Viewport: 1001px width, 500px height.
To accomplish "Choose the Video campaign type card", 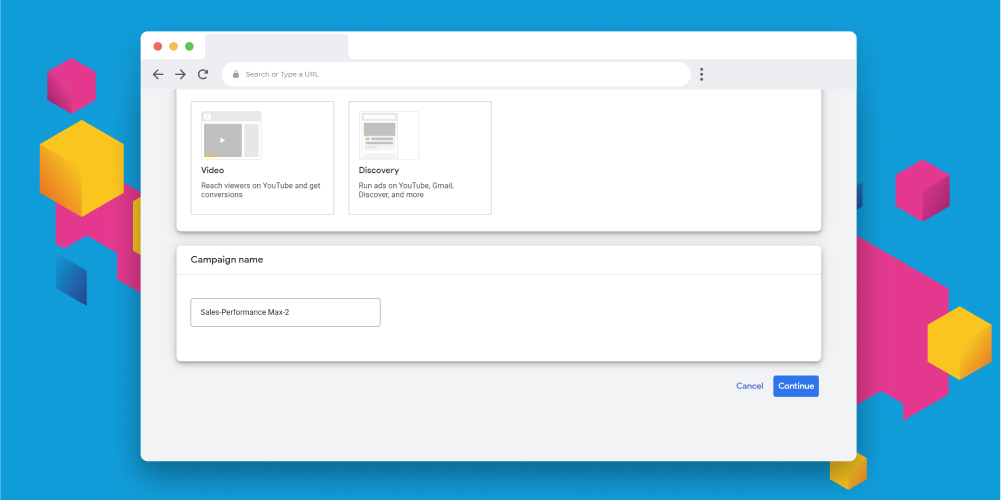I will tap(262, 158).
